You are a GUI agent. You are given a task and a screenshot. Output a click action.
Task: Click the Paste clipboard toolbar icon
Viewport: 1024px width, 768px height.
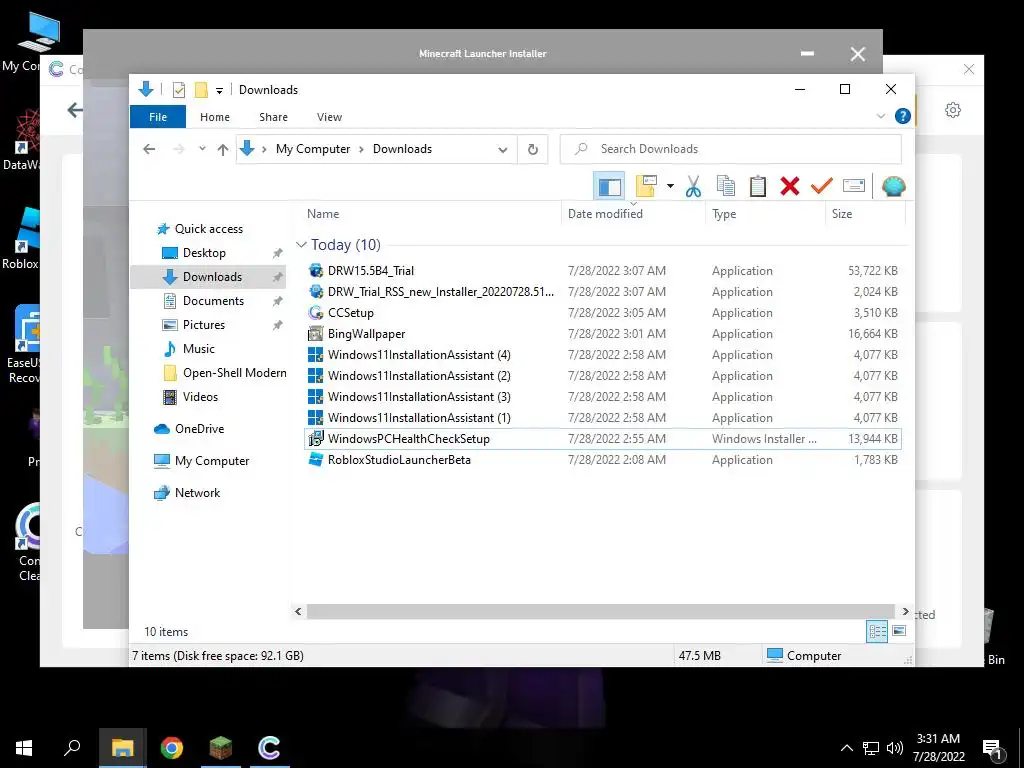758,186
